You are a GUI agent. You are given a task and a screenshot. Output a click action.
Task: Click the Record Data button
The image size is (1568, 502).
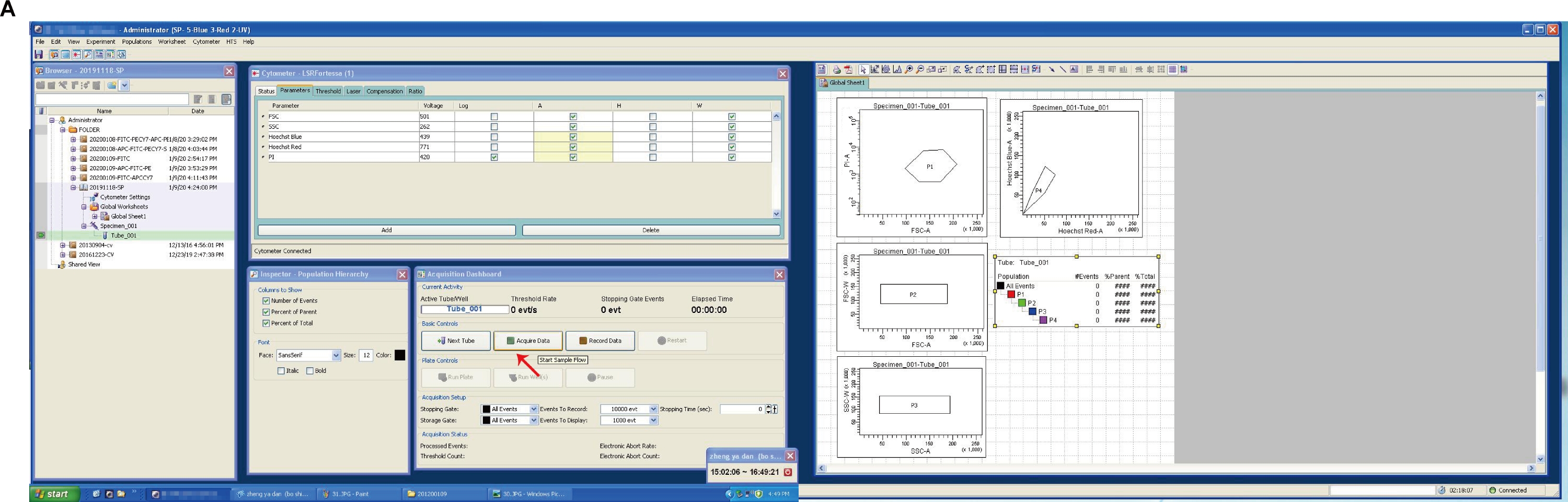(599, 341)
